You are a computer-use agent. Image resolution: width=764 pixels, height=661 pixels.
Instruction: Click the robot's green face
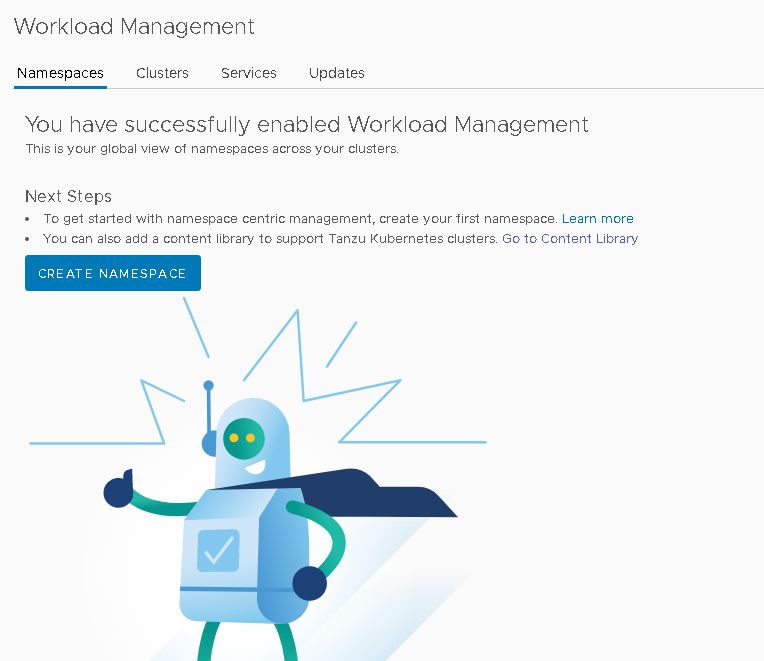243,438
